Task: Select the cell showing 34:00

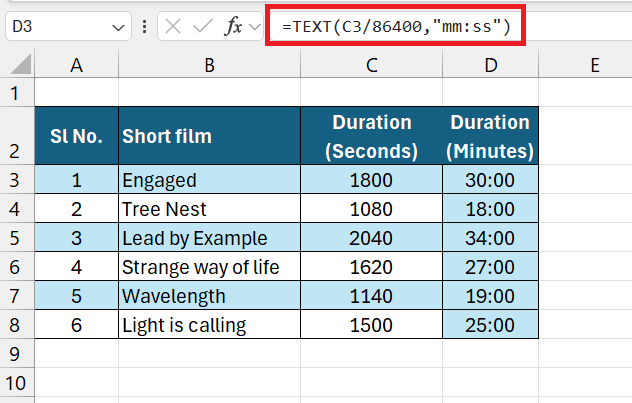Action: click(x=491, y=238)
